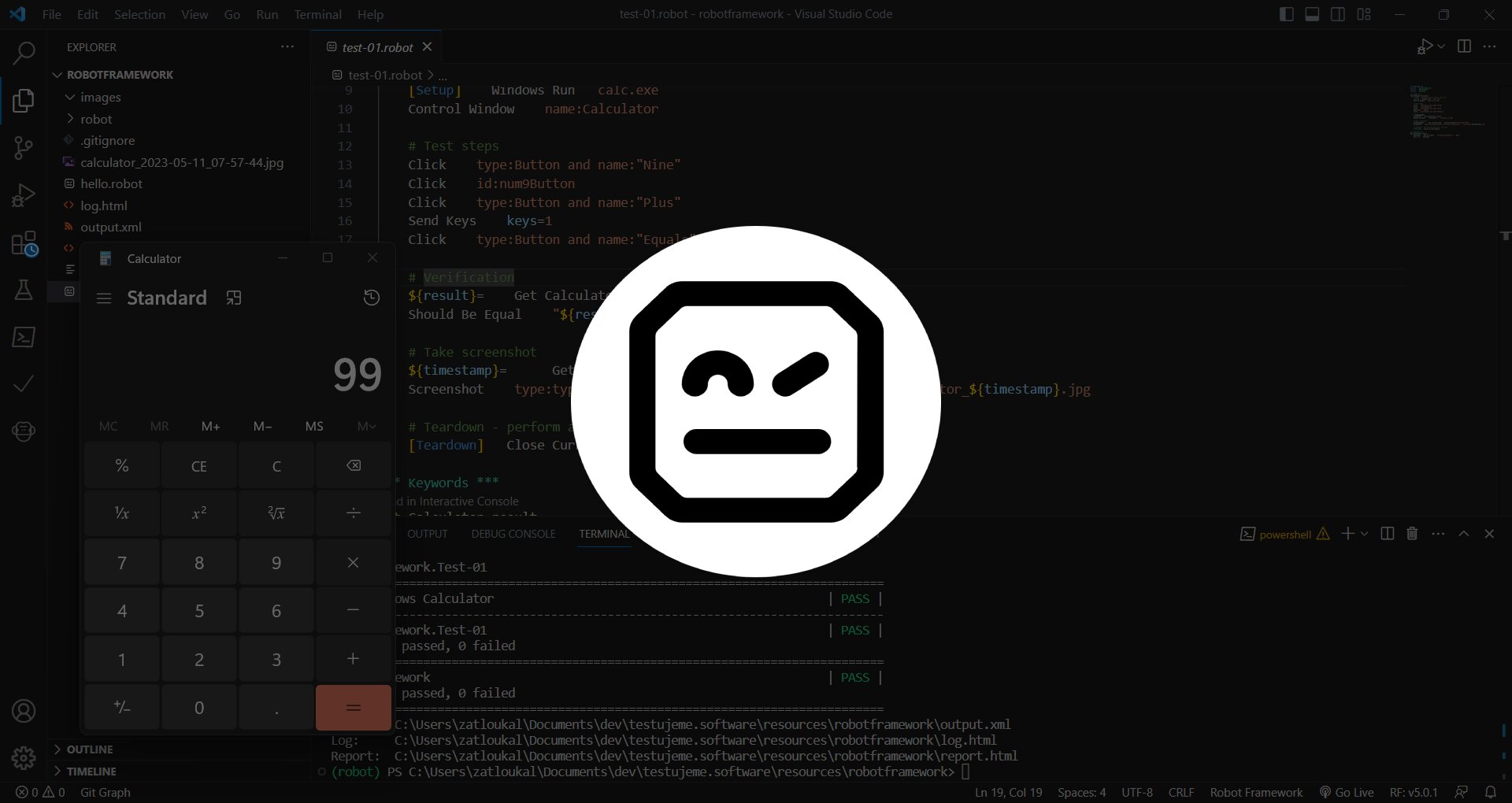The height and width of the screenshot is (803, 1512).
Task: Open the new terminal launch profile dropdown
Action: [1365, 534]
